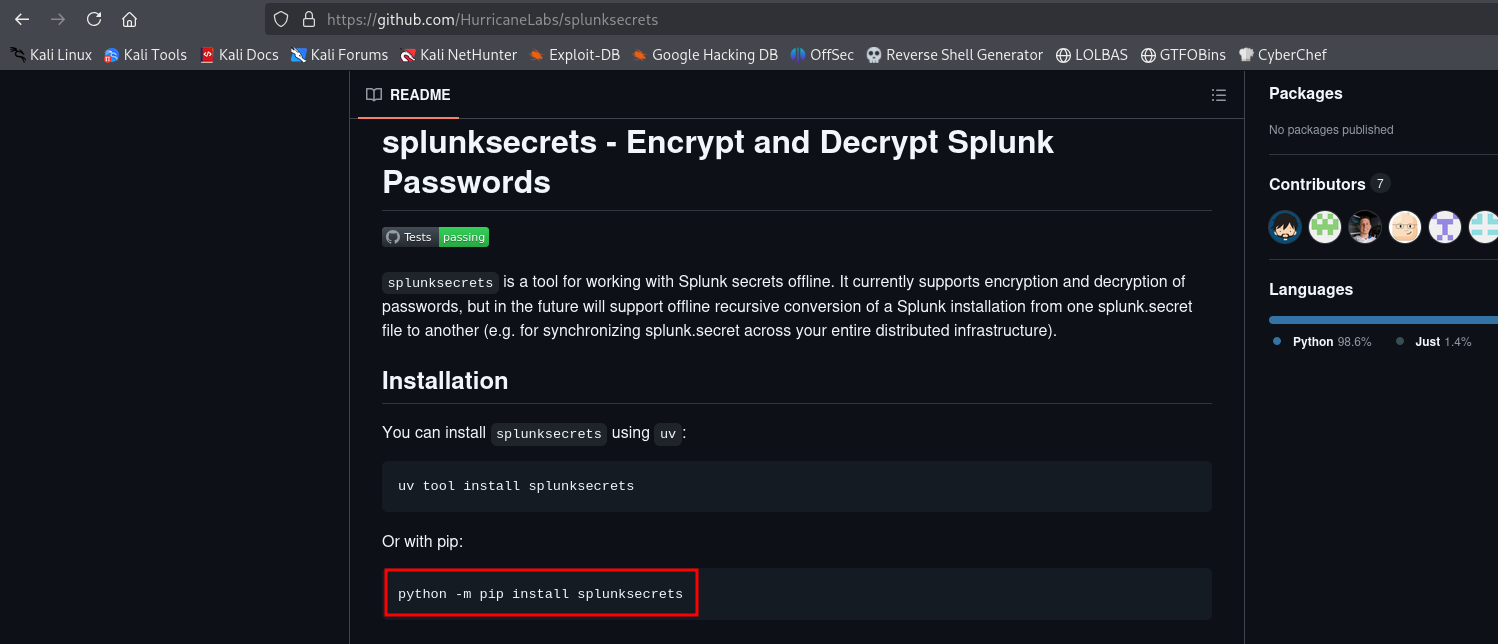Click the browser back arrow
Viewport: 1498px width, 644px height.
tap(22, 19)
